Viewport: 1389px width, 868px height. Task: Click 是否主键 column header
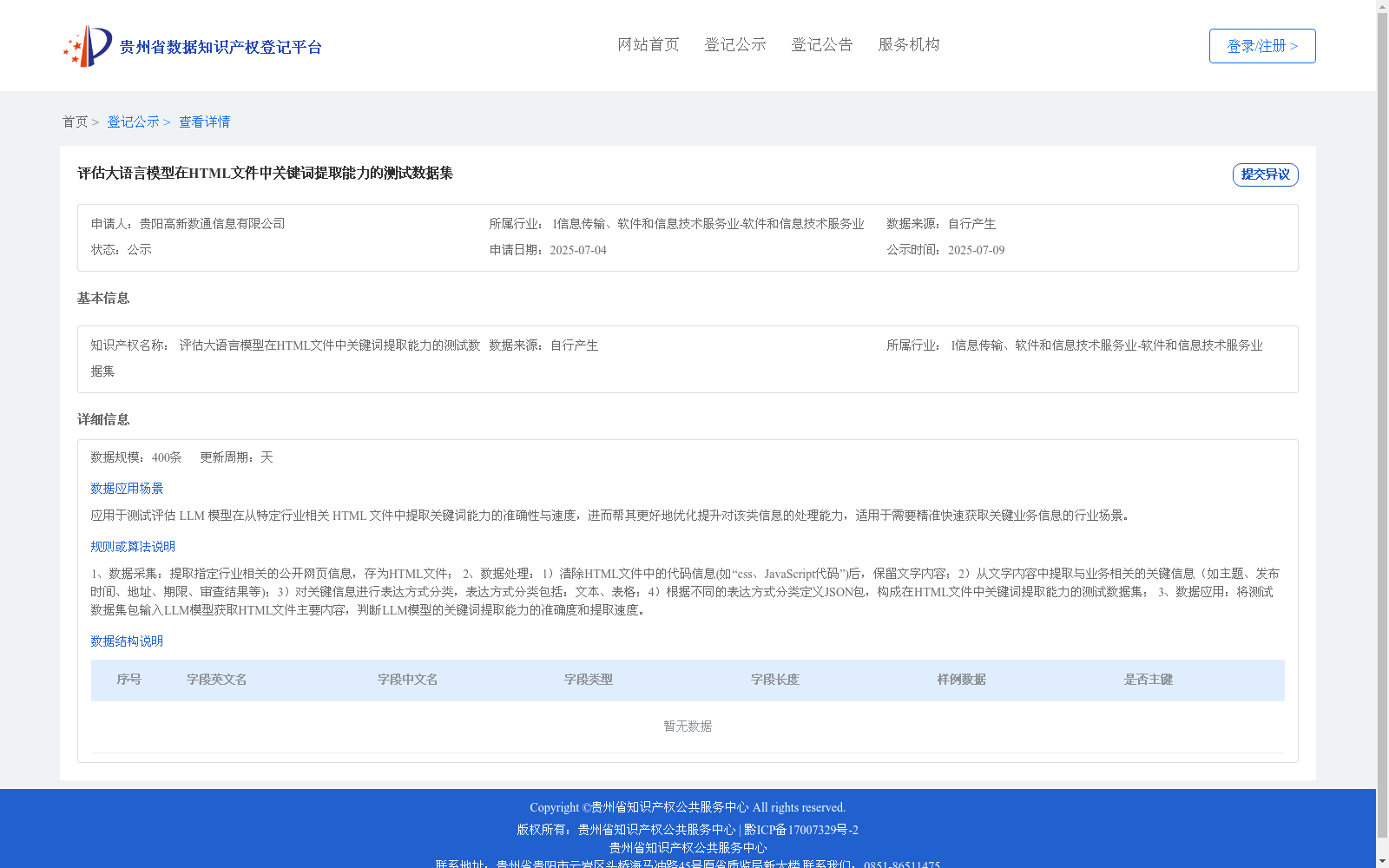[1149, 680]
